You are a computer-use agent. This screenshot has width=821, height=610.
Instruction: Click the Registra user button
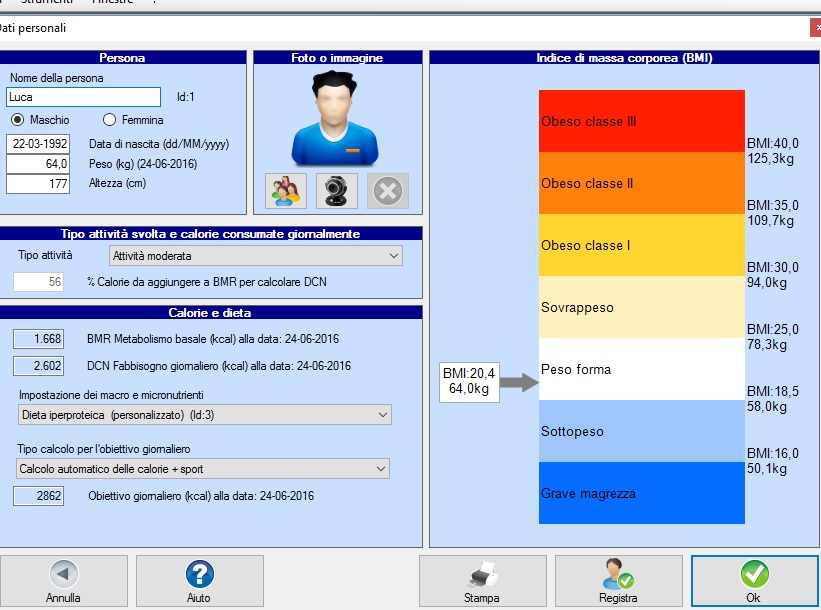(617, 581)
